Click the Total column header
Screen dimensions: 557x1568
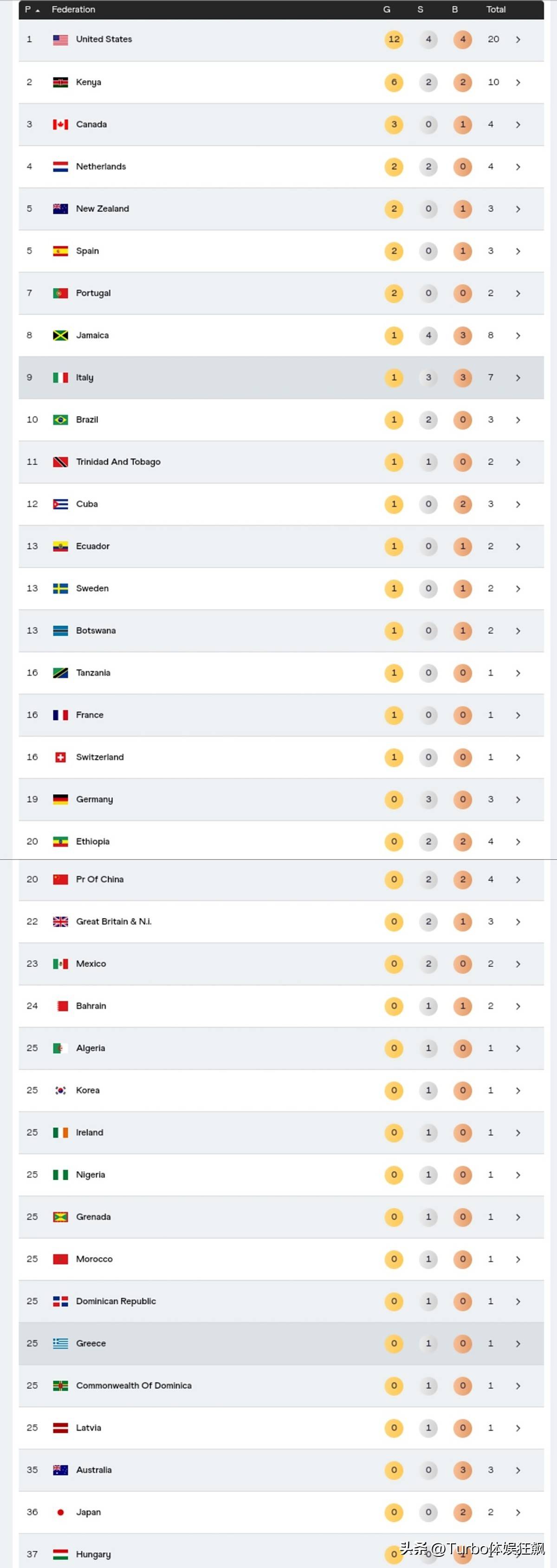(496, 10)
